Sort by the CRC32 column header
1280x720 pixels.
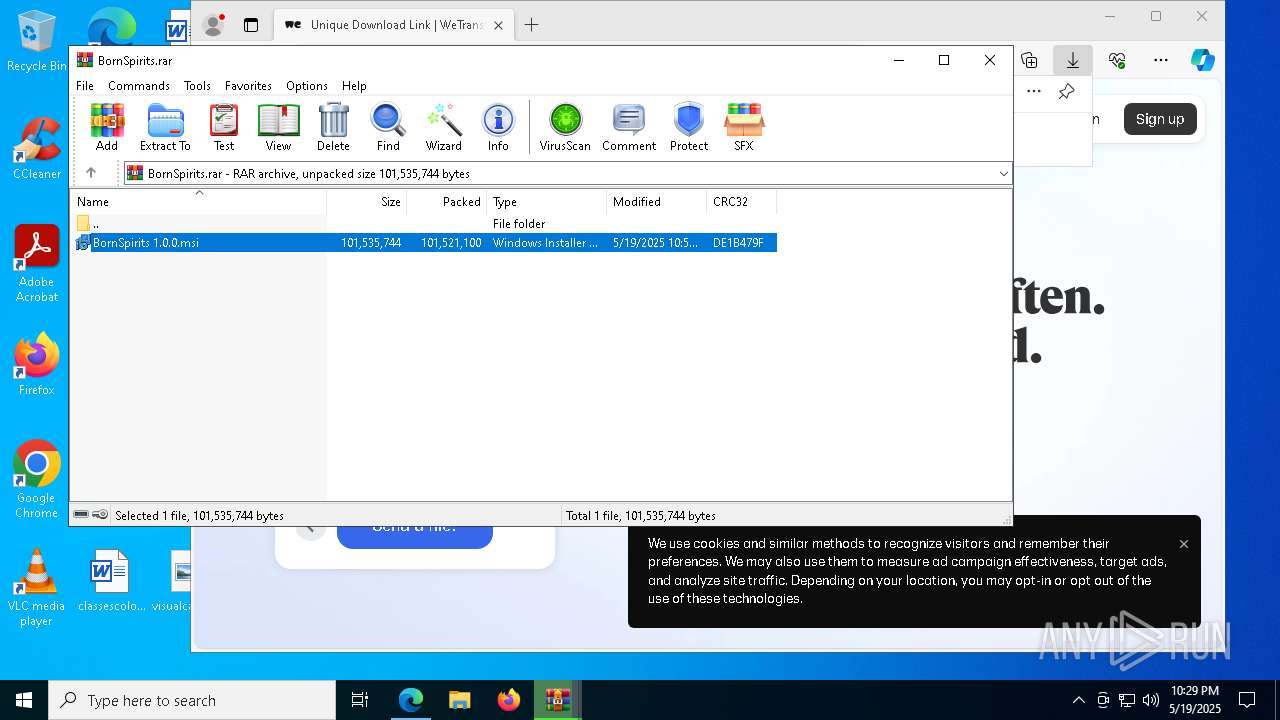point(742,202)
